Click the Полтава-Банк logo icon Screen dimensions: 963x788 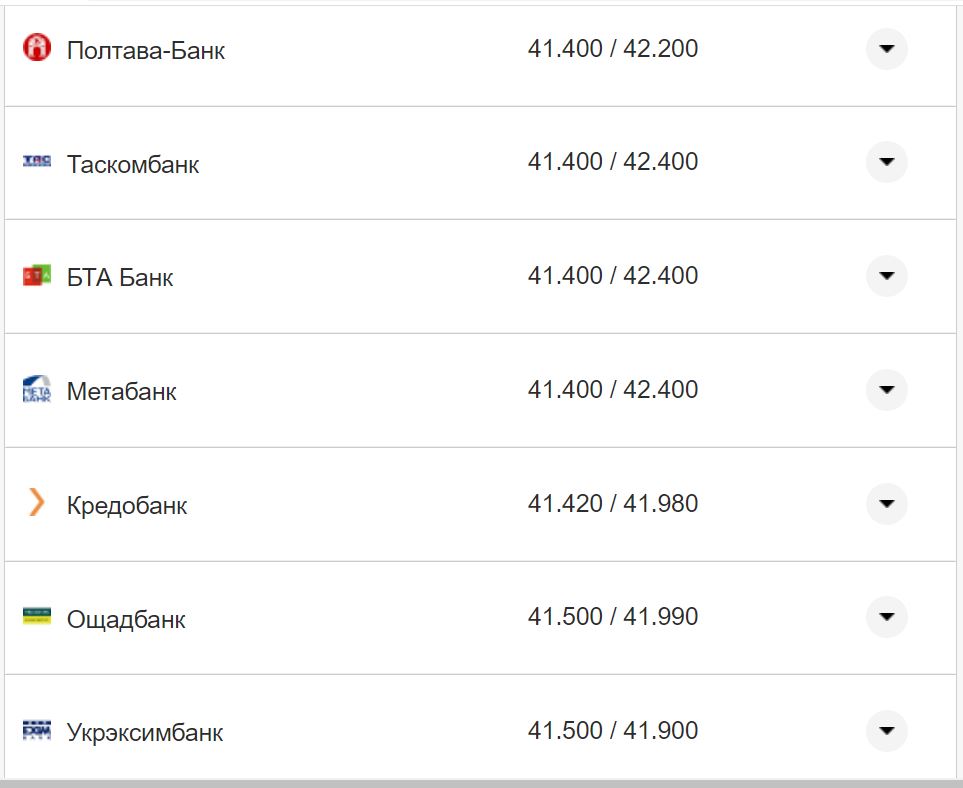[37, 47]
